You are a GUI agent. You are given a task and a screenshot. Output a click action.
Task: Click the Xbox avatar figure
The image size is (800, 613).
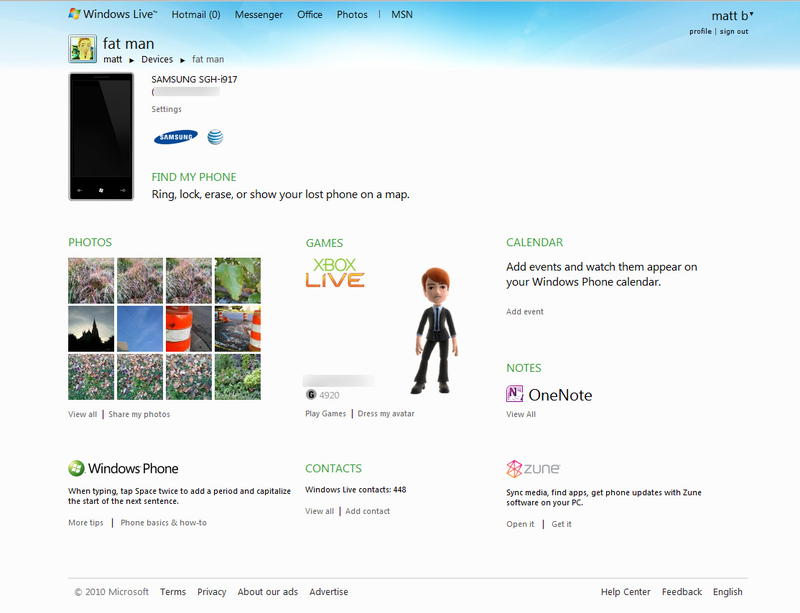click(x=435, y=330)
